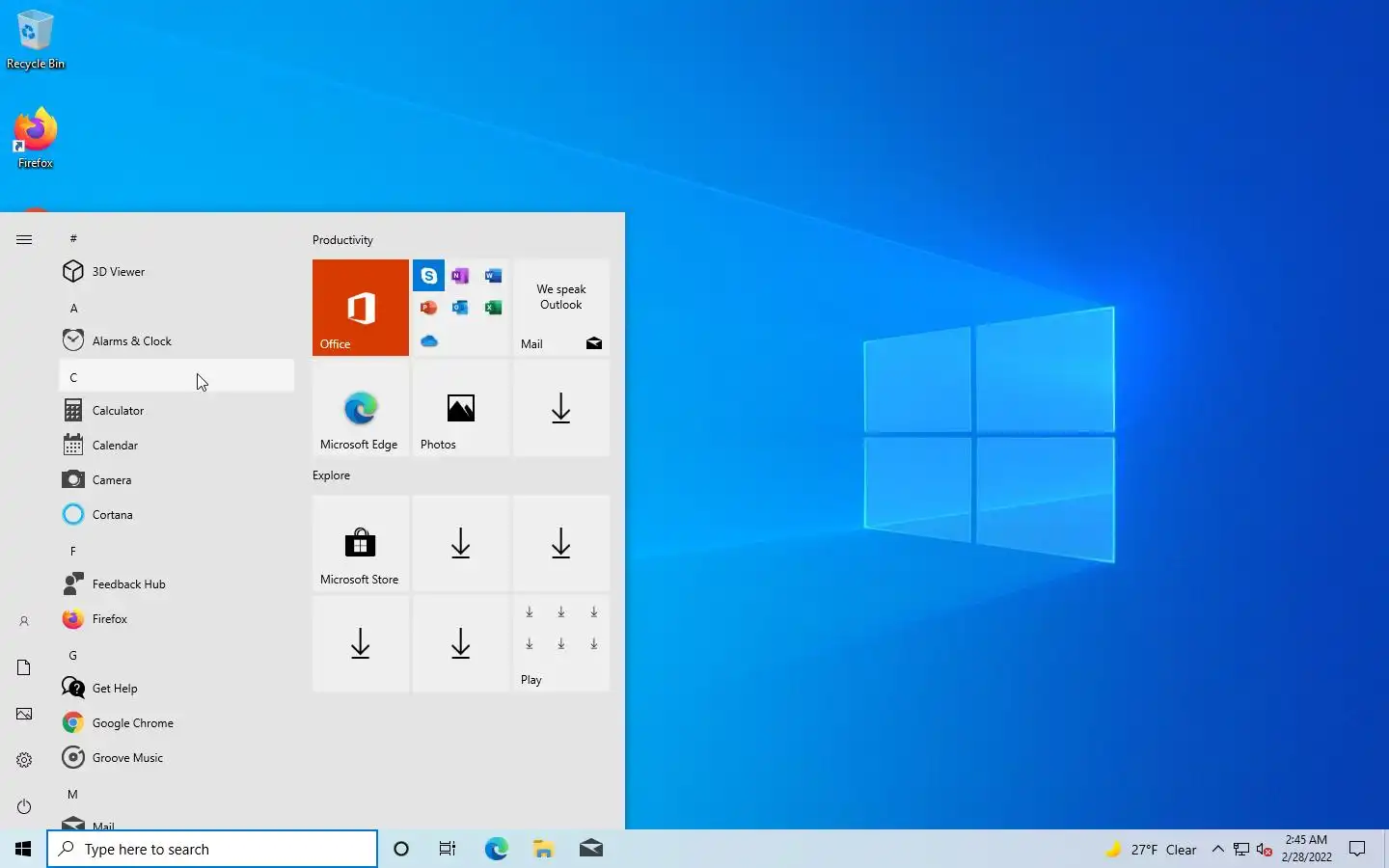The image size is (1389, 868).
Task: Open Pictures from the Start sidebar
Action: [x=24, y=714]
